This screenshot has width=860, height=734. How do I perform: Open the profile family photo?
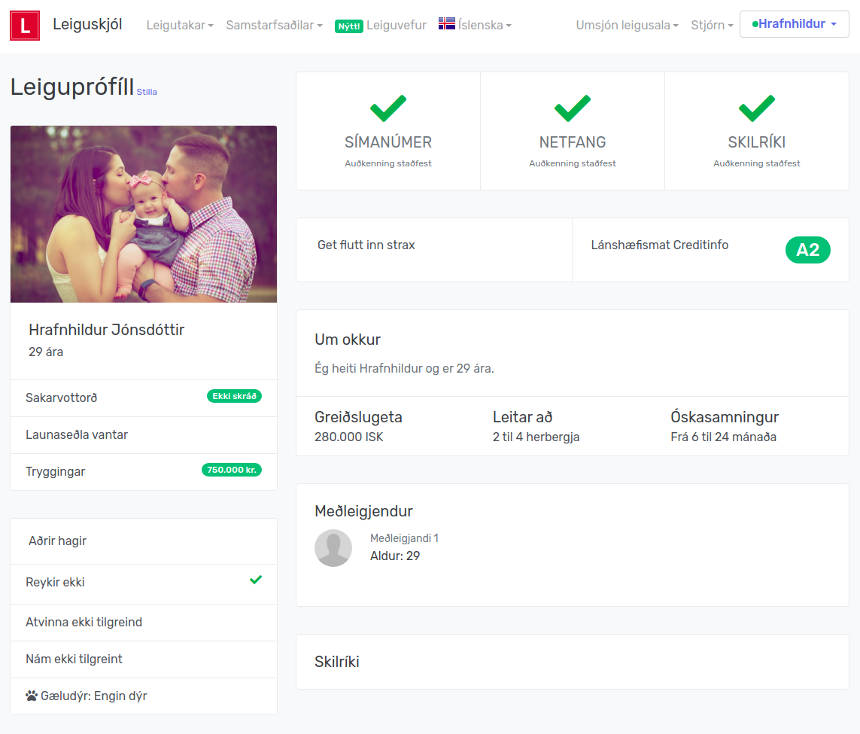pyautogui.click(x=144, y=214)
